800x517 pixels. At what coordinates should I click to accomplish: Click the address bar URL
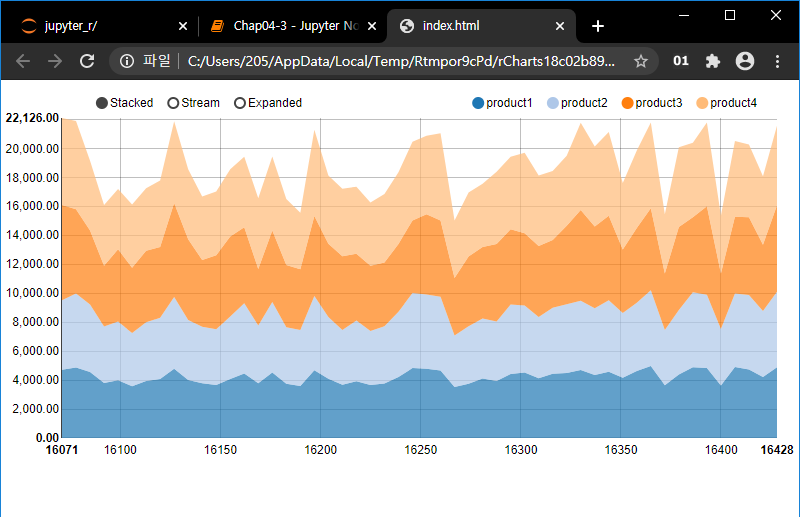coord(401,61)
